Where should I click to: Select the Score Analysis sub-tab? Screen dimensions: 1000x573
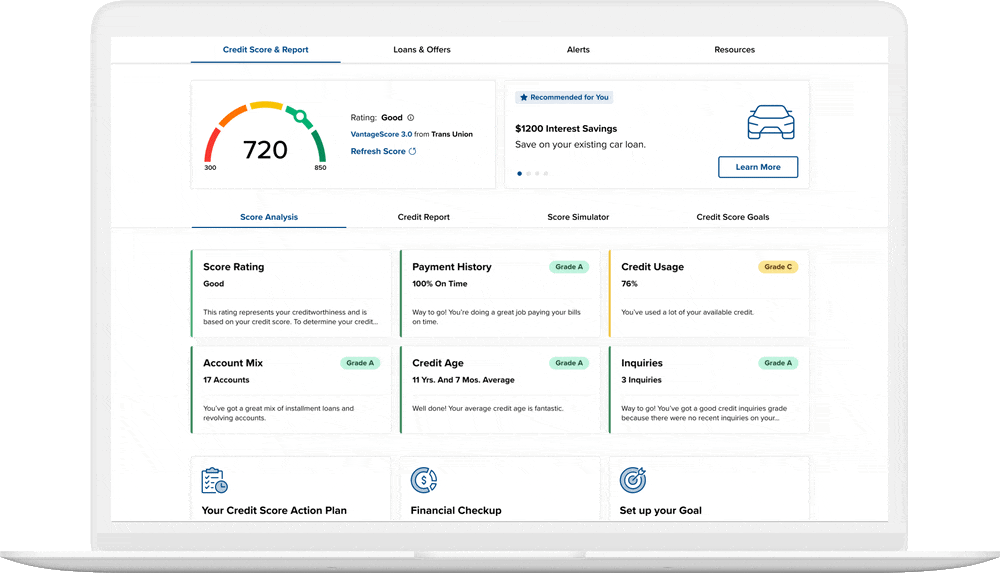(268, 217)
